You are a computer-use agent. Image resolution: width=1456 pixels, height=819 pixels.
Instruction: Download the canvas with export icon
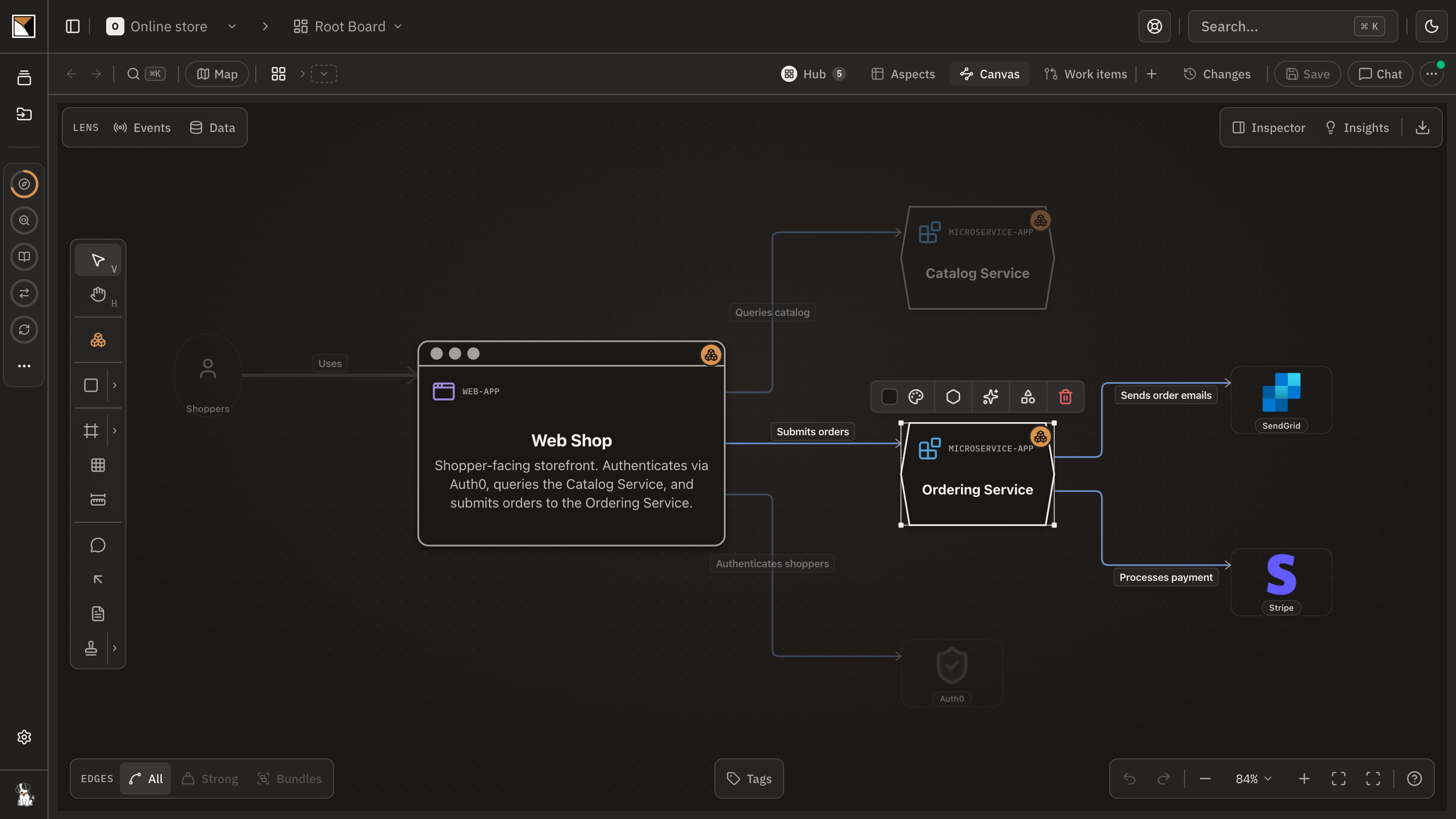tap(1423, 128)
